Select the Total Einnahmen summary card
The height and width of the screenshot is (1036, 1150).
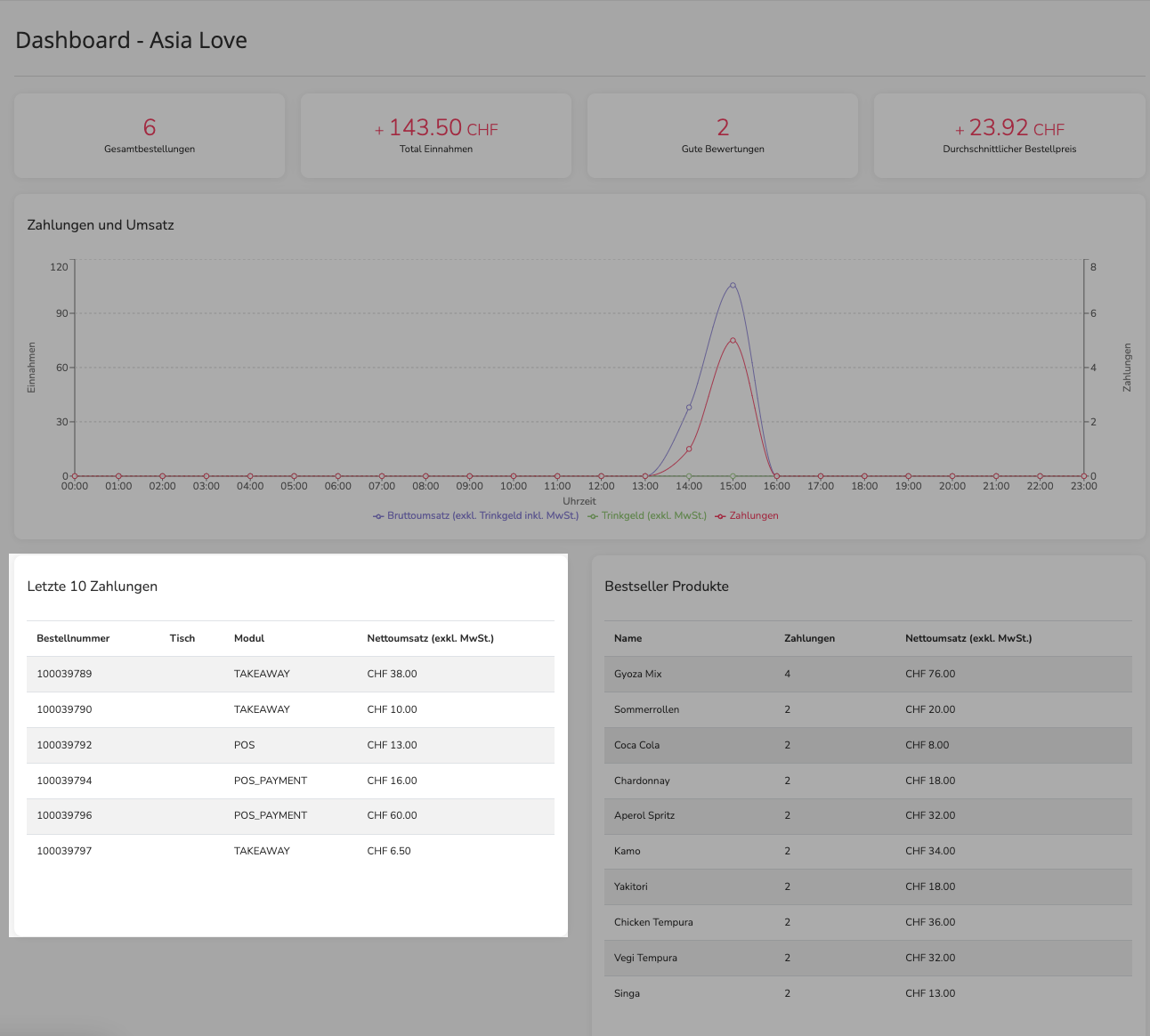point(436,136)
